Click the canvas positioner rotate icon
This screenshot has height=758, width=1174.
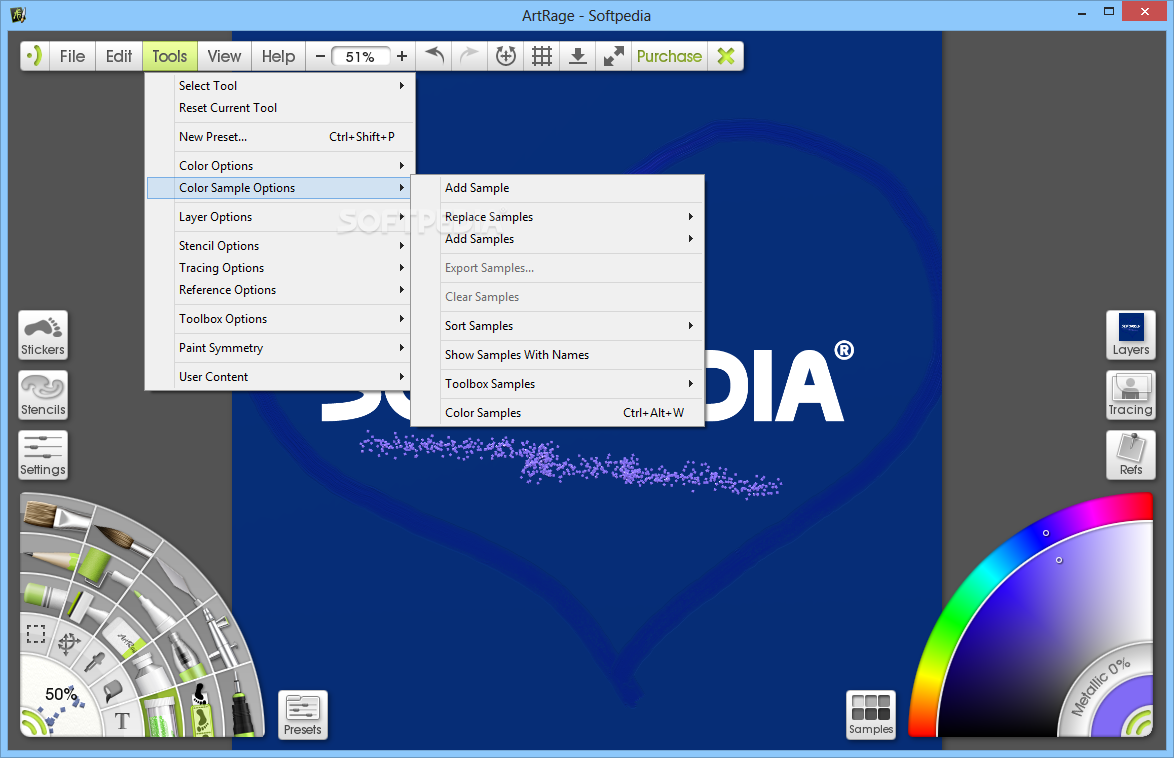(506, 56)
